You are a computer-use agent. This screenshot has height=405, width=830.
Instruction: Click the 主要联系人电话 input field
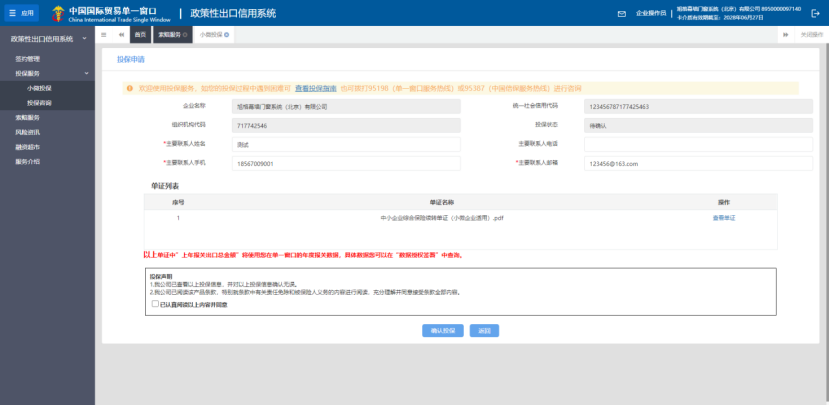[x=698, y=144]
